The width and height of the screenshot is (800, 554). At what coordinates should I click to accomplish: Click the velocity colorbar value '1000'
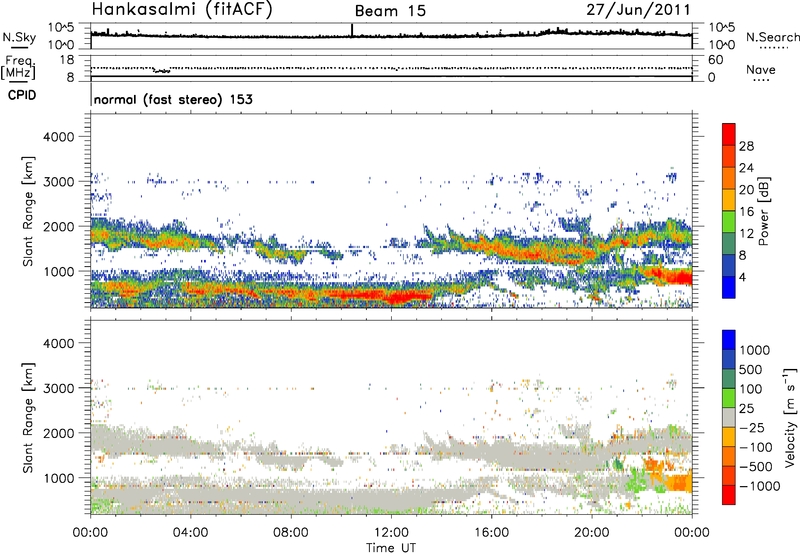coord(754,350)
